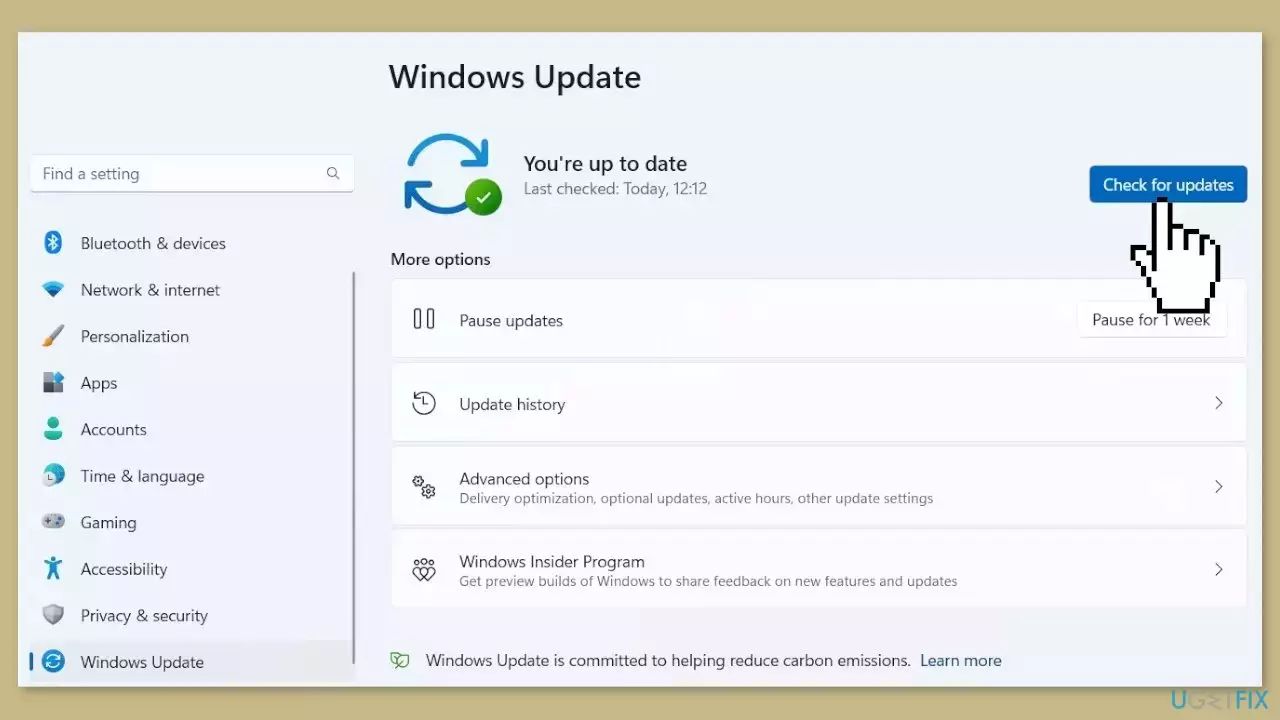
Task: Click the Bluetooth & devices icon
Action: pyautogui.click(x=53, y=243)
